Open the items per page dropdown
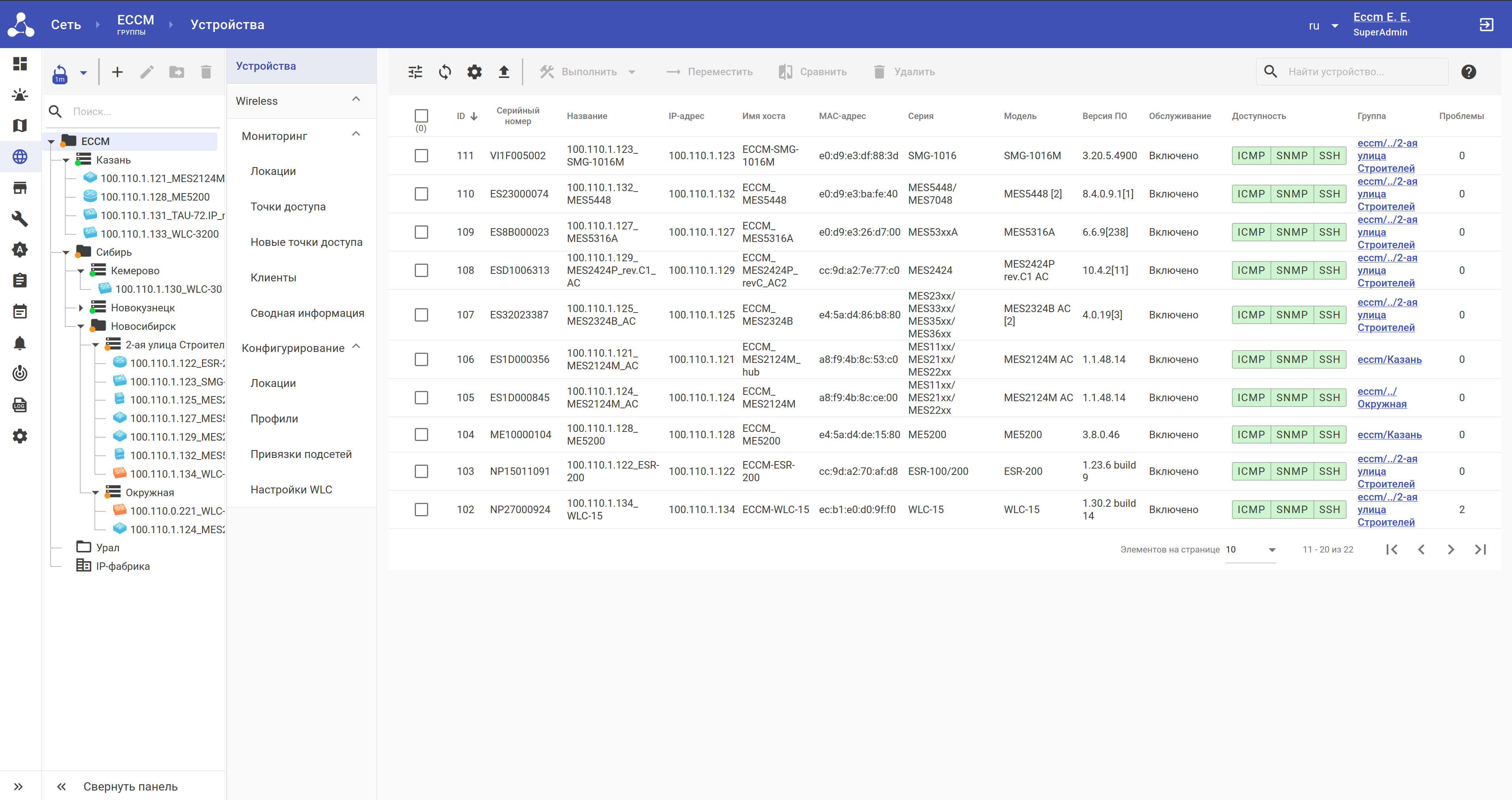The height and width of the screenshot is (800, 1512). click(x=1250, y=550)
